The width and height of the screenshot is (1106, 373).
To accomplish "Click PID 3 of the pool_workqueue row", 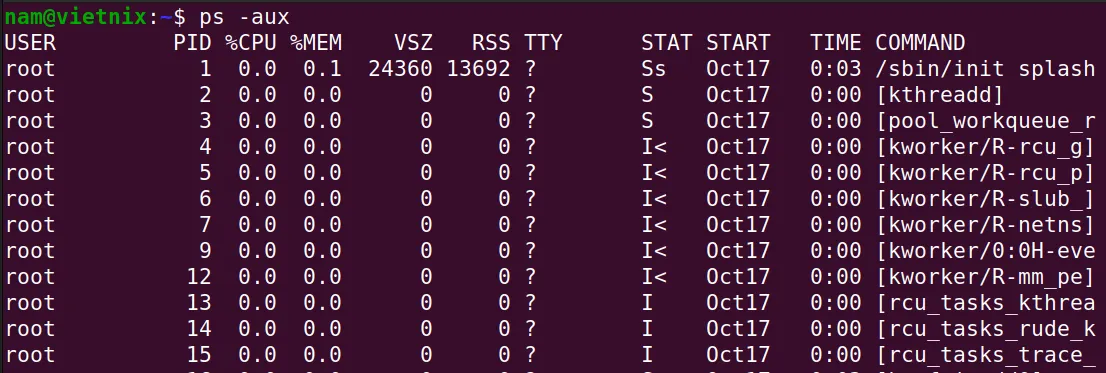I will (x=205, y=121).
